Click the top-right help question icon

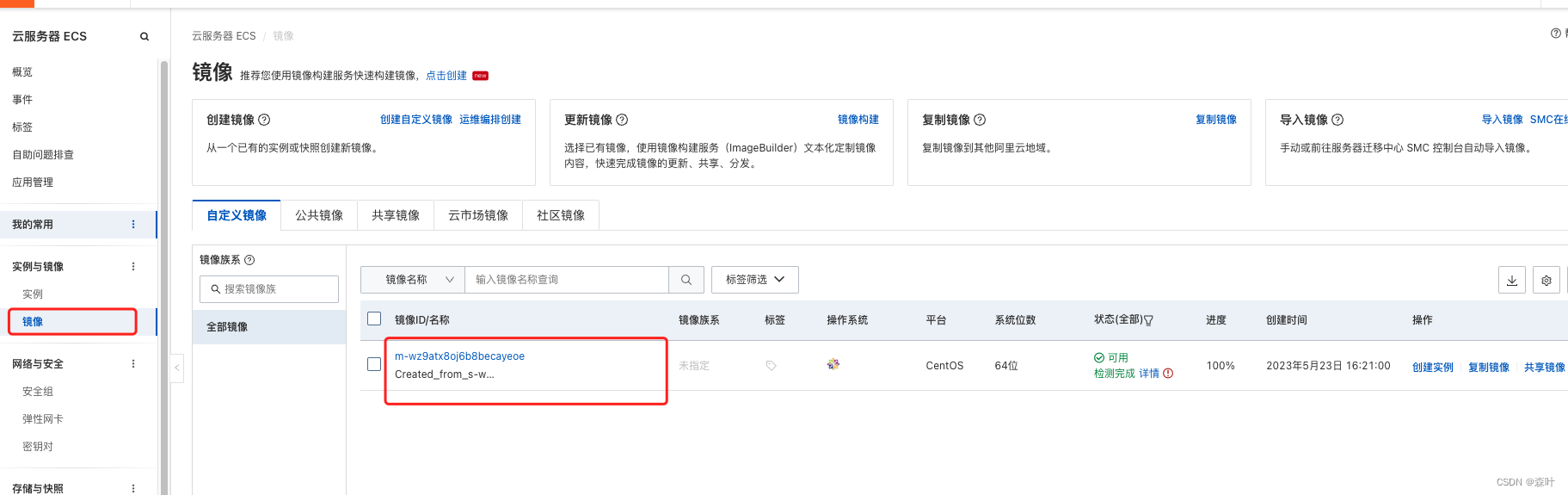(1555, 34)
